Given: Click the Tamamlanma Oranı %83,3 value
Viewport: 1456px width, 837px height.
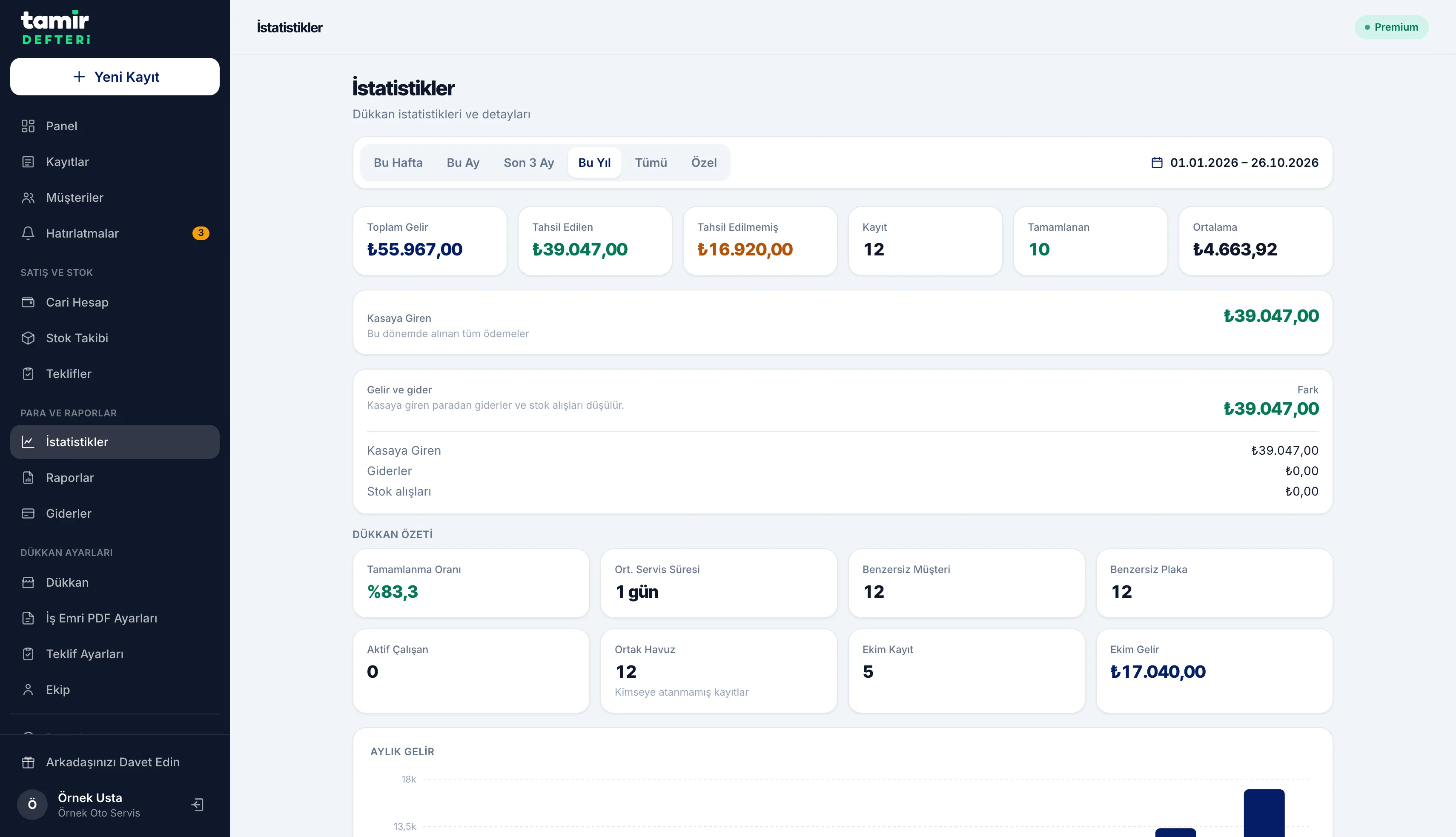Looking at the screenshot, I should 393,591.
